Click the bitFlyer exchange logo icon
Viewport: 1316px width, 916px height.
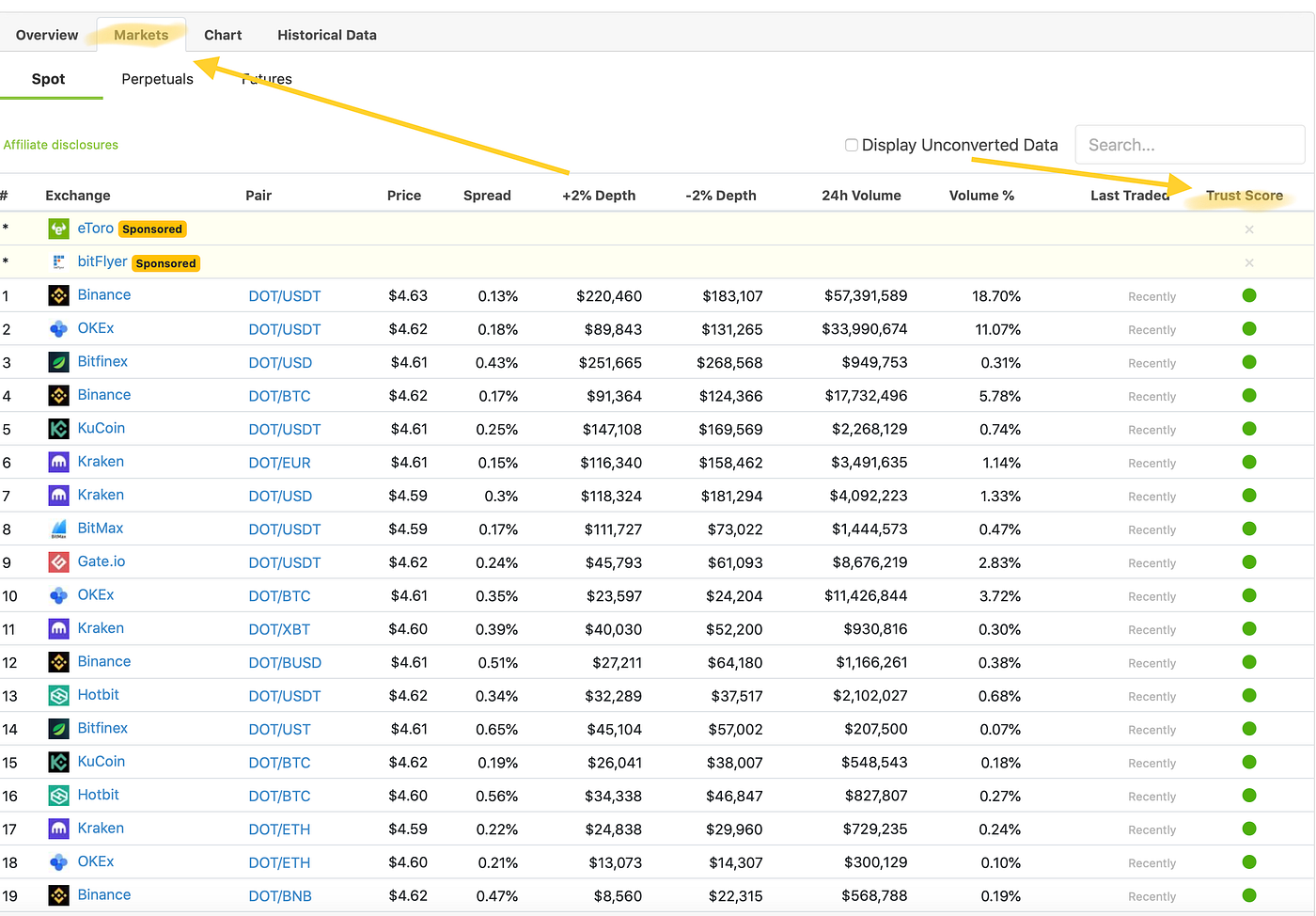(58, 262)
